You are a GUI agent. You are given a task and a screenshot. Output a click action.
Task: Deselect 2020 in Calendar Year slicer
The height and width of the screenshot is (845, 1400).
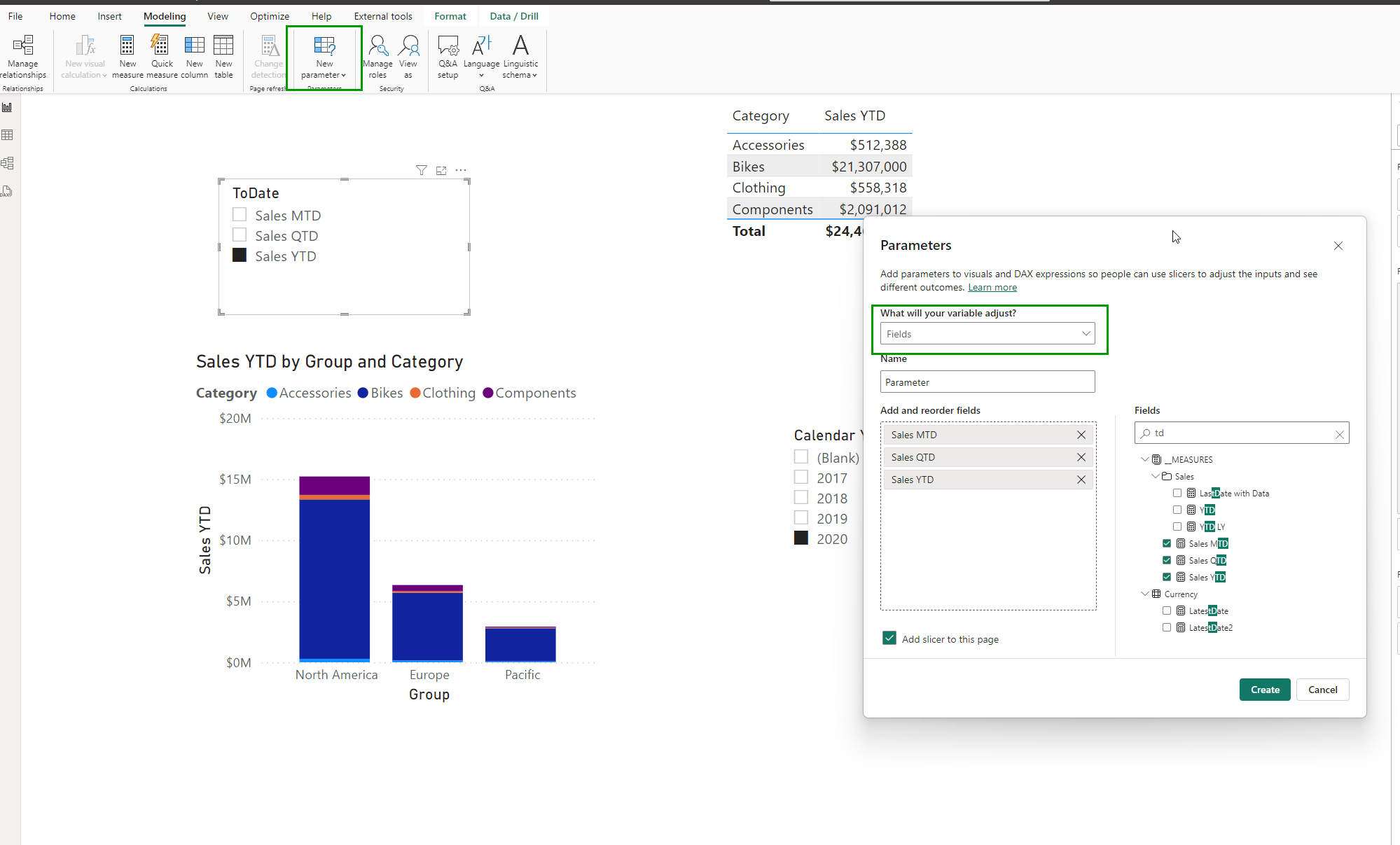(x=801, y=538)
